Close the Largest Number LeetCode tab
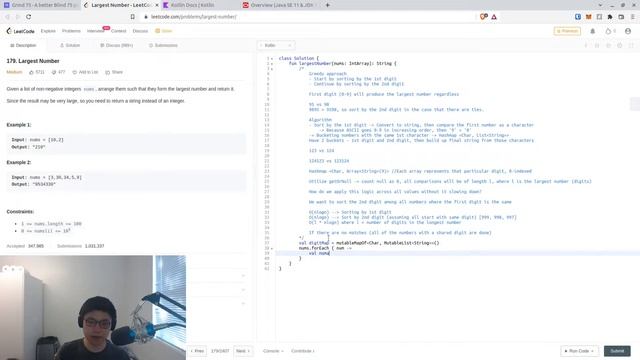Image resolution: width=640 pixels, height=360 pixels. click(157, 5)
